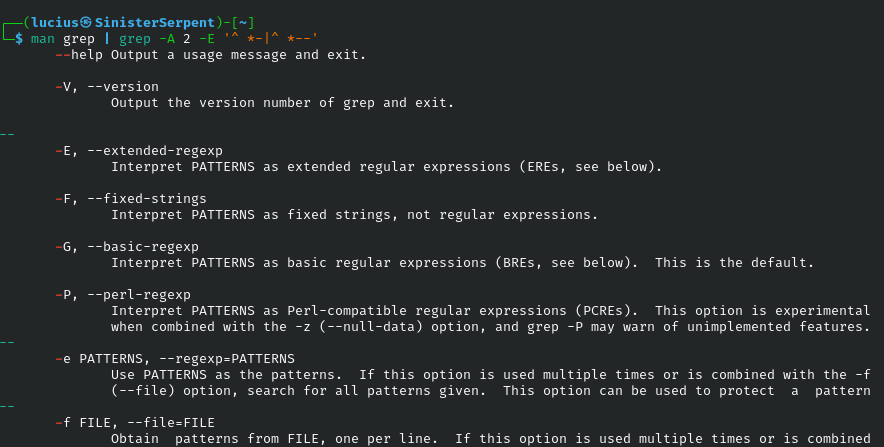
Task: Click the "man" command word
Action: coord(43,37)
